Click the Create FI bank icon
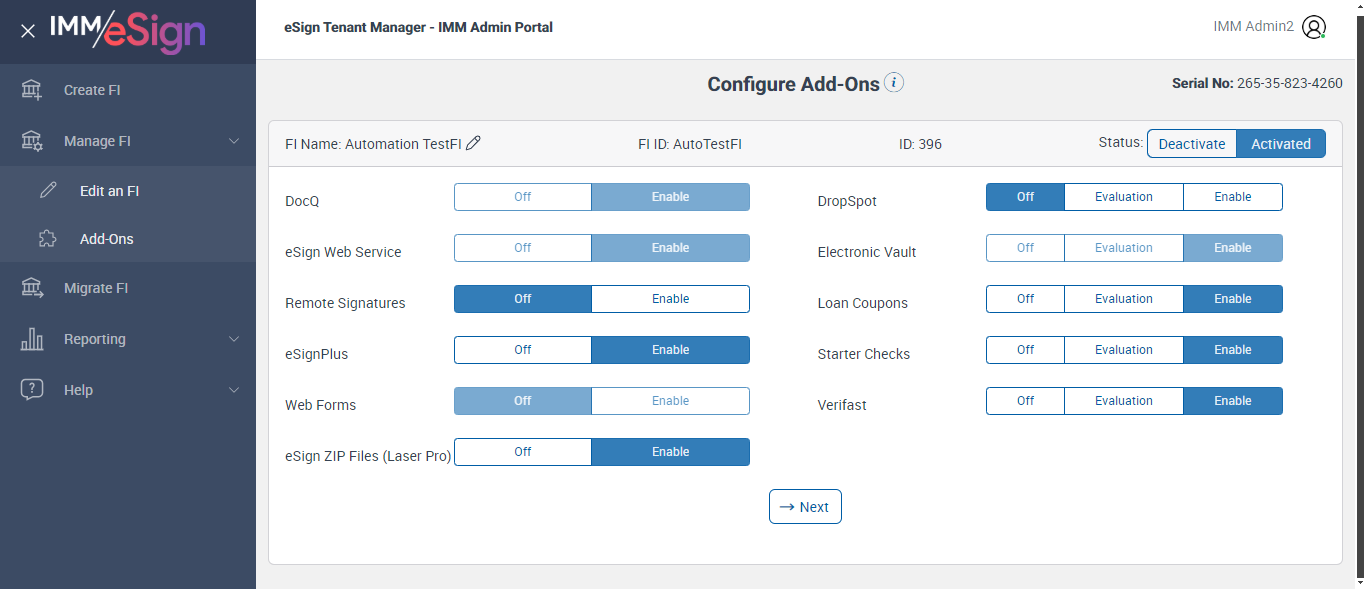This screenshot has width=1366, height=589. [32, 90]
